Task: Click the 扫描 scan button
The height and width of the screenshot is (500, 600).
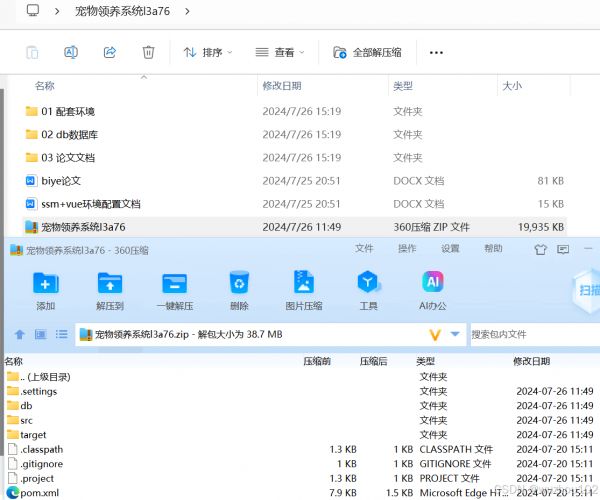Action: pos(587,291)
